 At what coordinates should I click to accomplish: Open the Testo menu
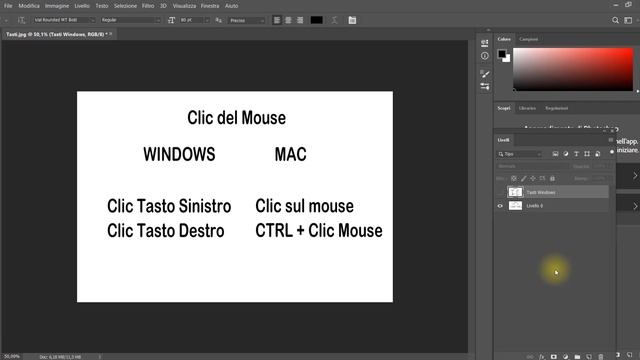102,6
